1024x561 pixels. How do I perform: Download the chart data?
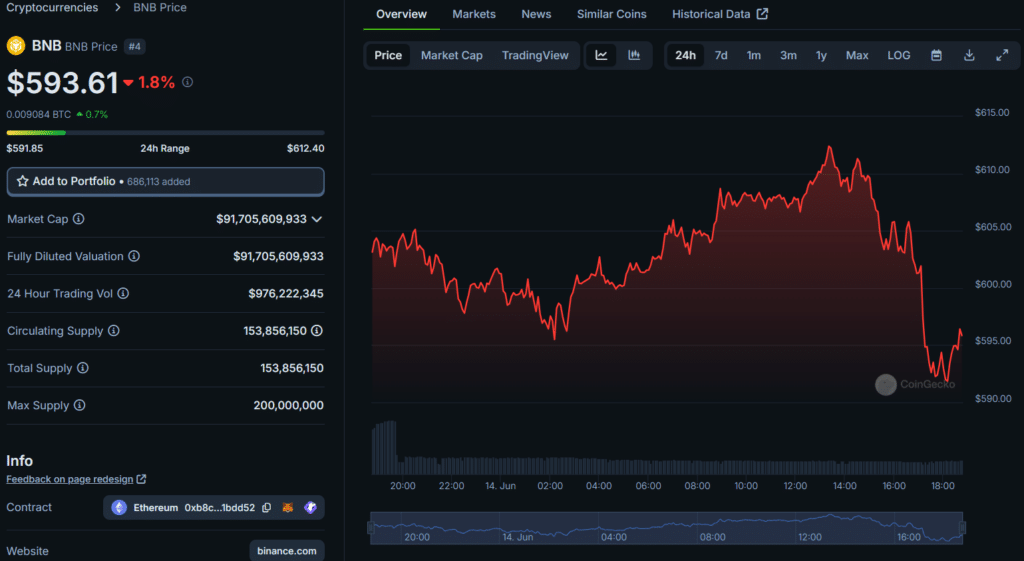[x=969, y=56]
